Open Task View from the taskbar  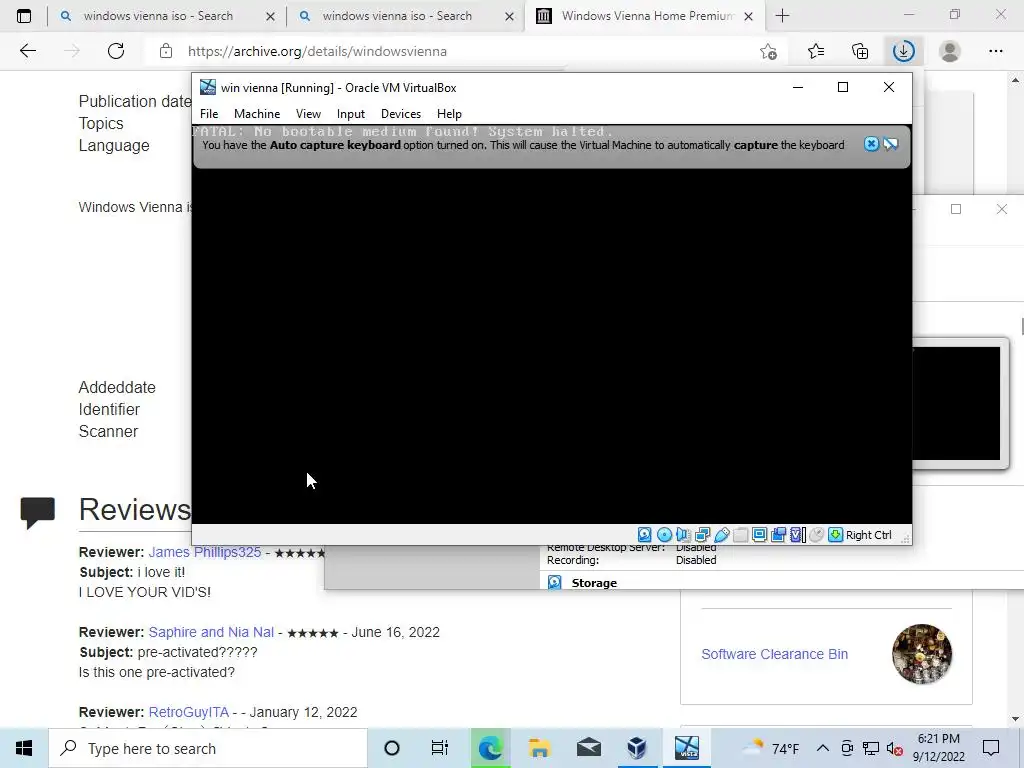click(x=440, y=748)
